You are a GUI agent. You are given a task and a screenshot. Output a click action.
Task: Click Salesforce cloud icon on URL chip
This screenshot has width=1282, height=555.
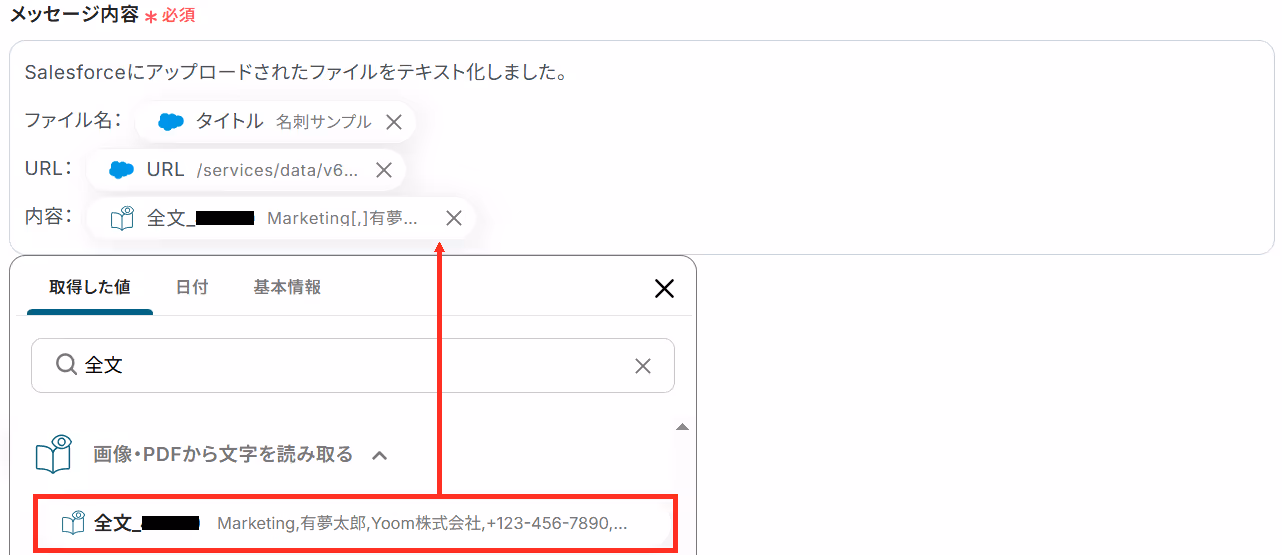[x=121, y=170]
